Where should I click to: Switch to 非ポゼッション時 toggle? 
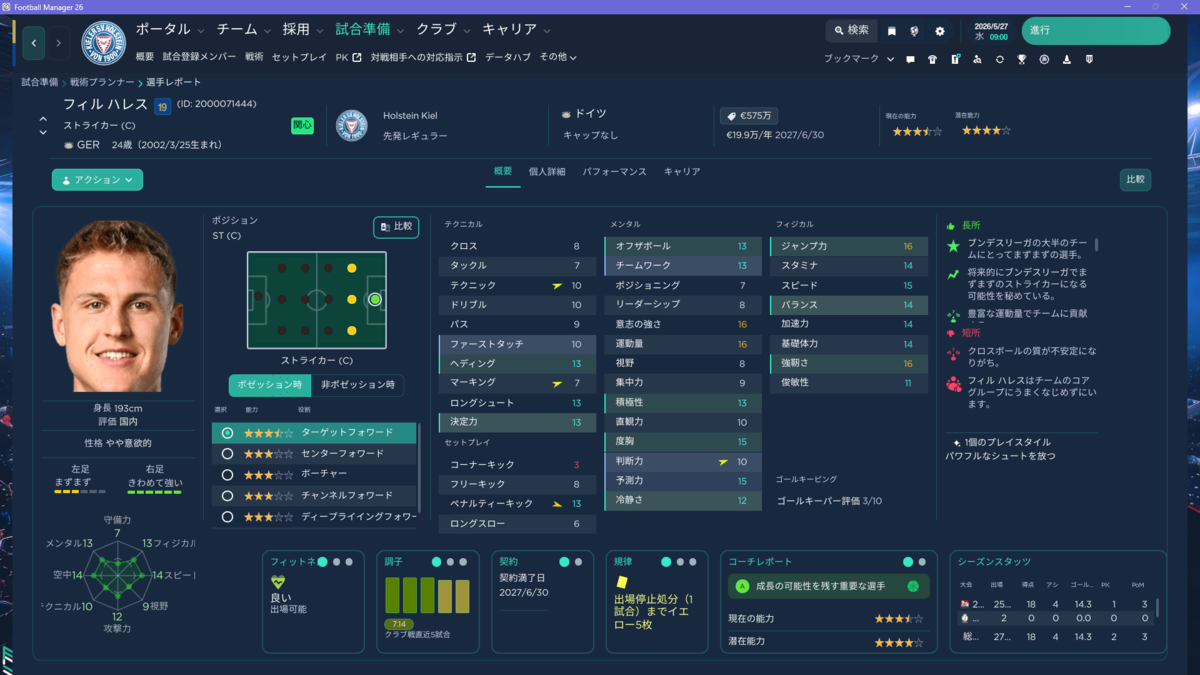point(358,385)
